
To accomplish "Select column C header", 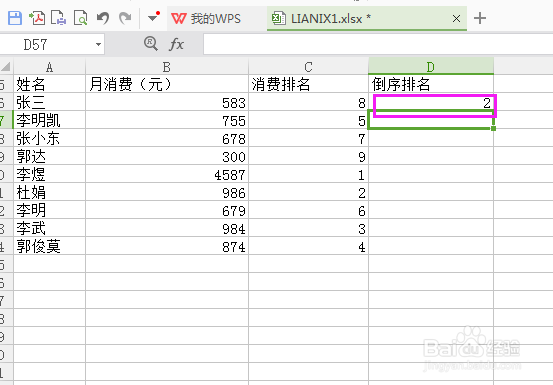I will coord(308,66).
